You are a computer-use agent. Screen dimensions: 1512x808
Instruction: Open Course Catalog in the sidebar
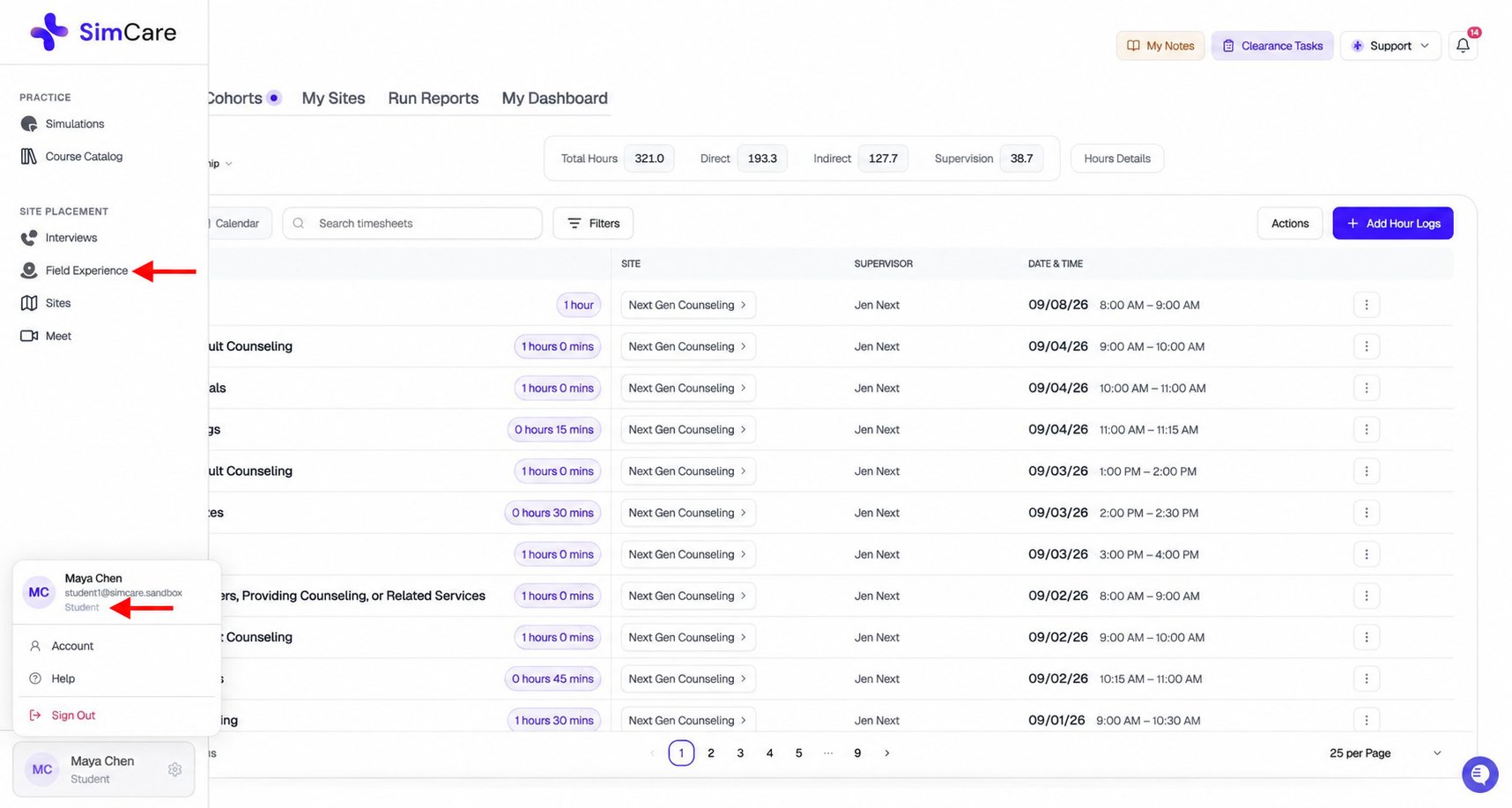coord(71,157)
